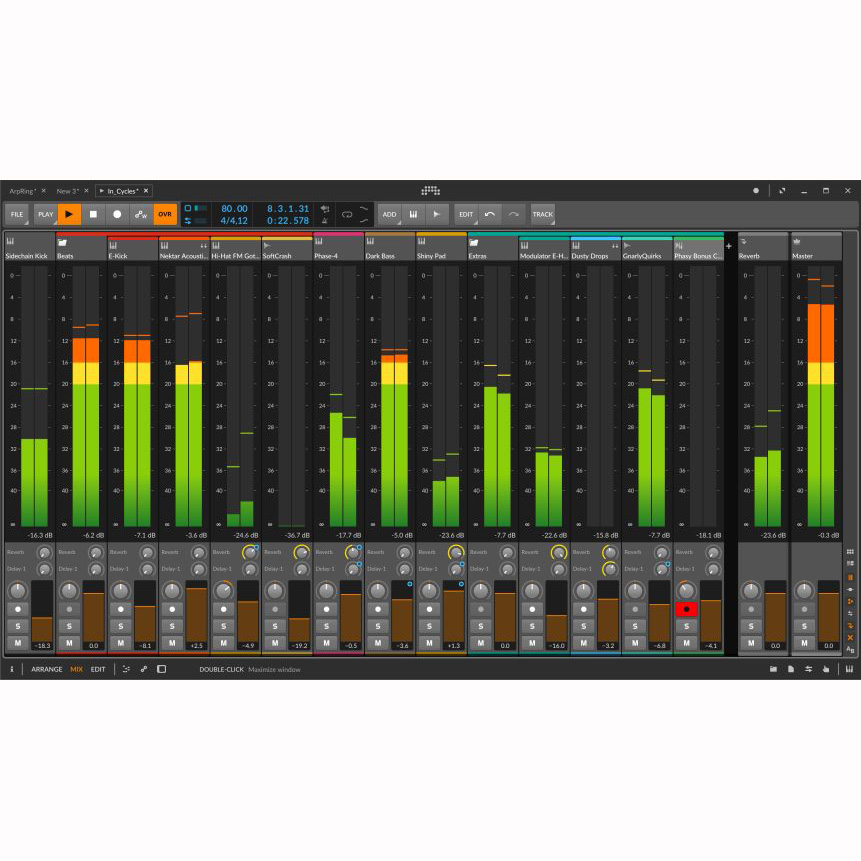861x861 pixels.
Task: Click the Undo arrow
Action: (x=490, y=214)
